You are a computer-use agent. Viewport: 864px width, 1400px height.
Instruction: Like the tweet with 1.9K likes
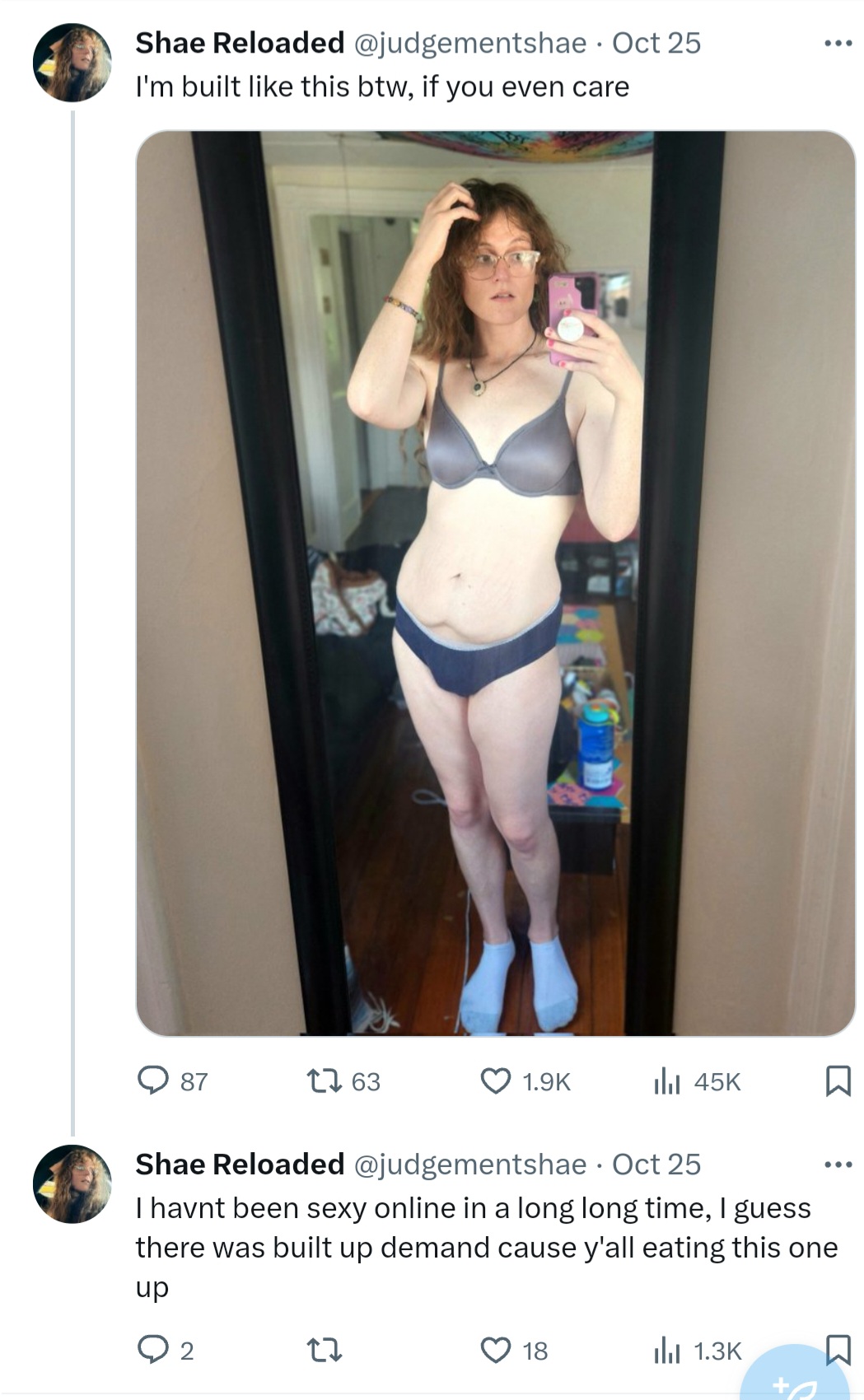click(495, 1080)
